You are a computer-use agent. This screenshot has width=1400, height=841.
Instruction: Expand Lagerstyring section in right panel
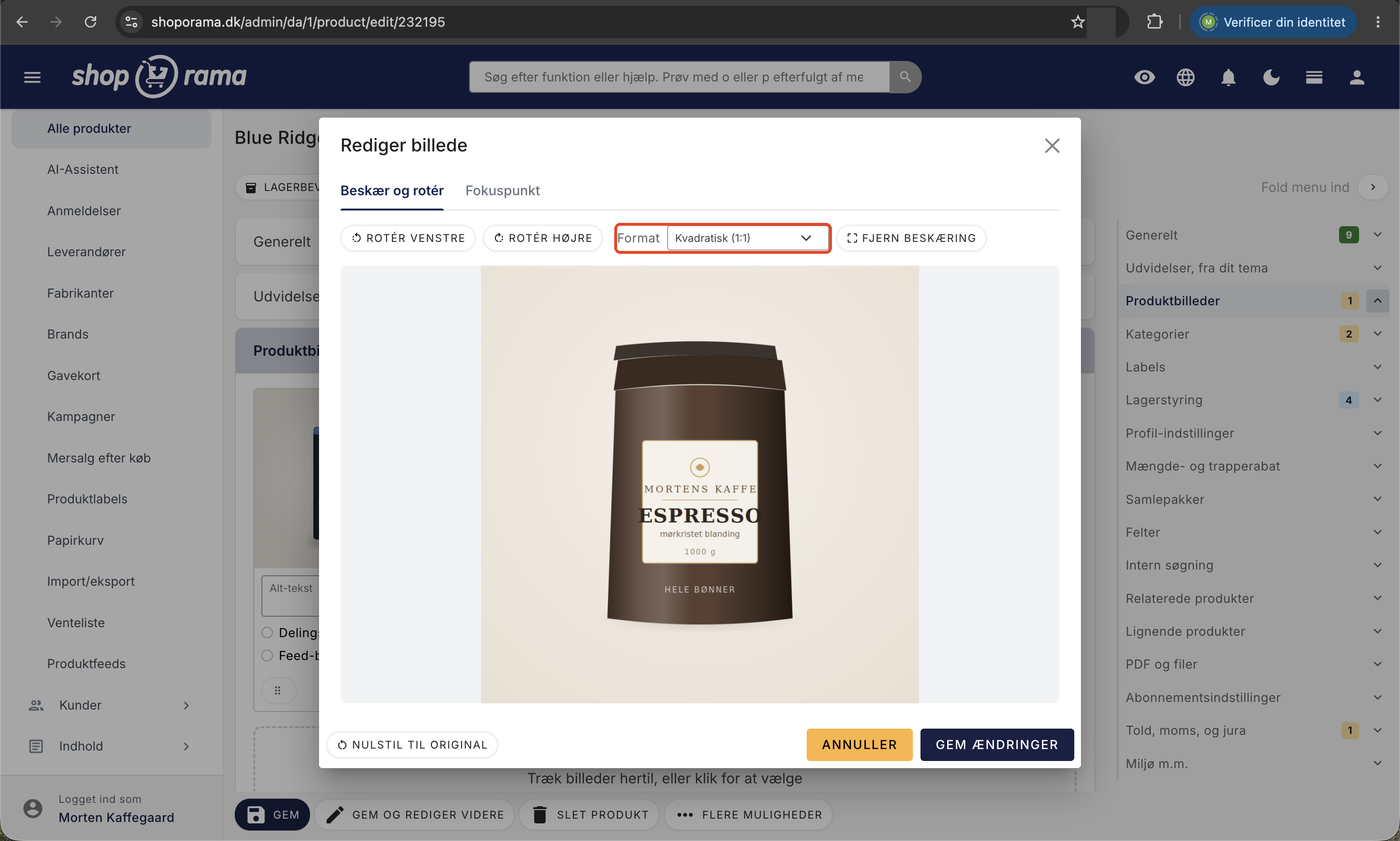click(1377, 400)
